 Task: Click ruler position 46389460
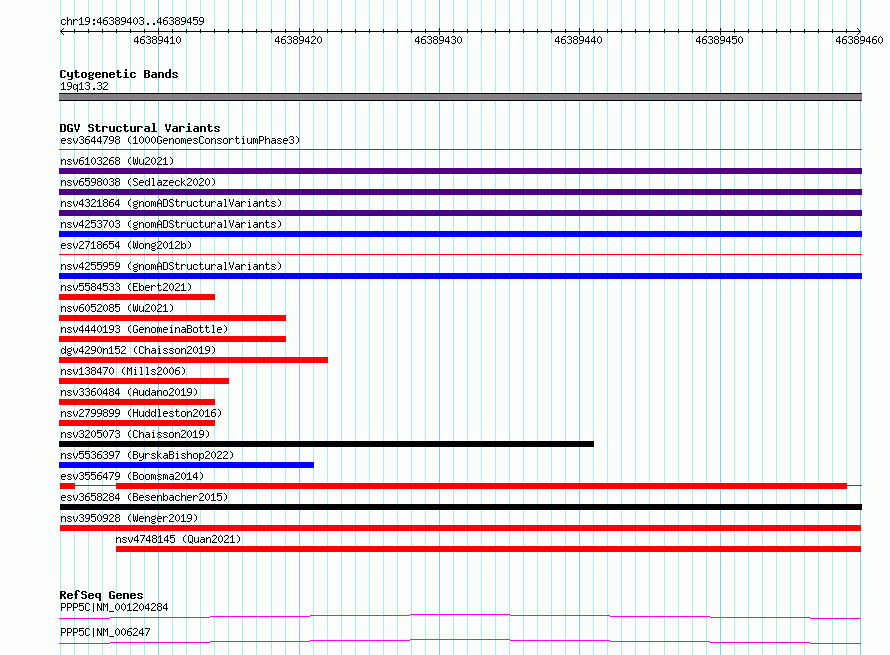[x=859, y=40]
